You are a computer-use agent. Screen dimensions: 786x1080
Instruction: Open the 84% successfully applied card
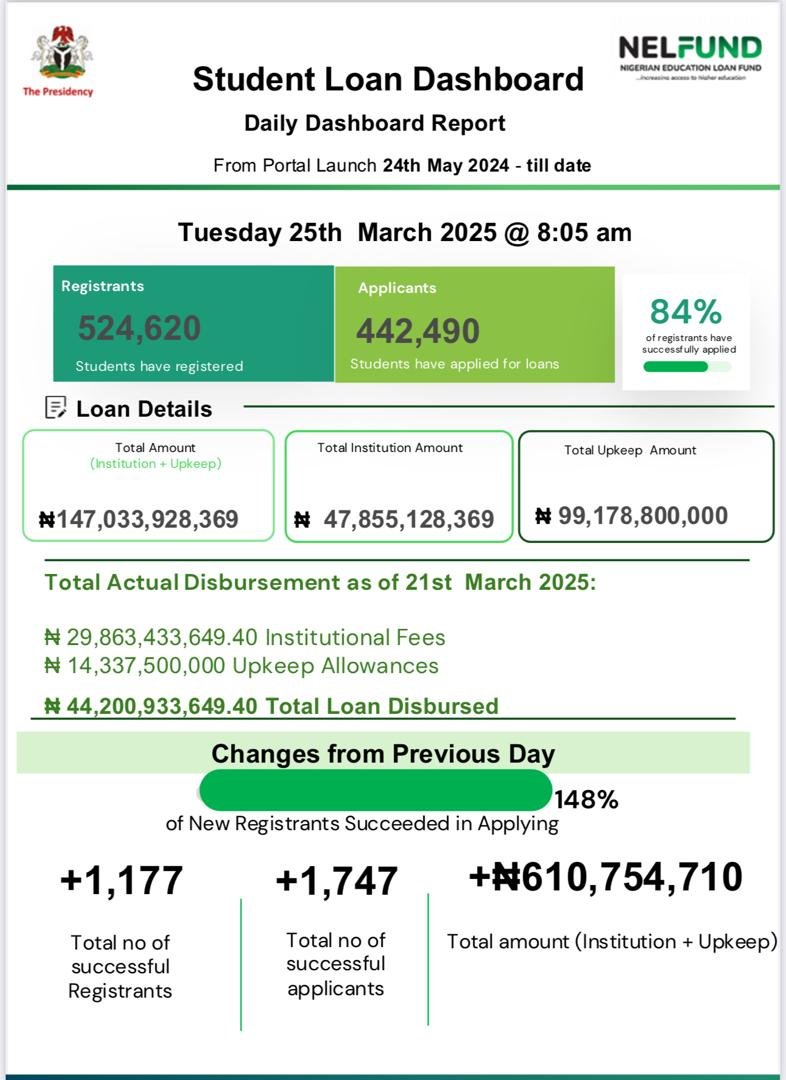click(x=686, y=330)
